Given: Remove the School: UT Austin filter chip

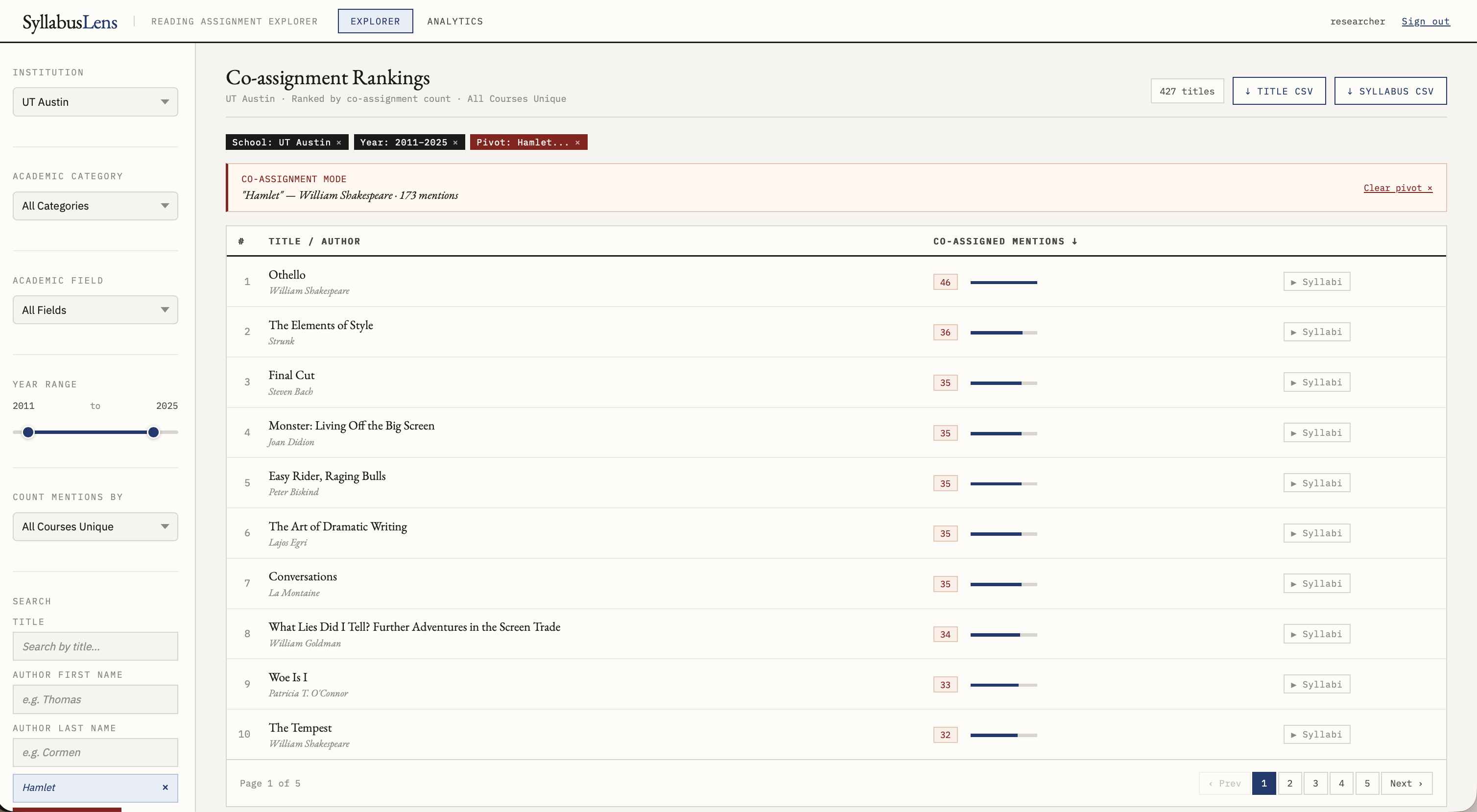Looking at the screenshot, I should click(339, 142).
